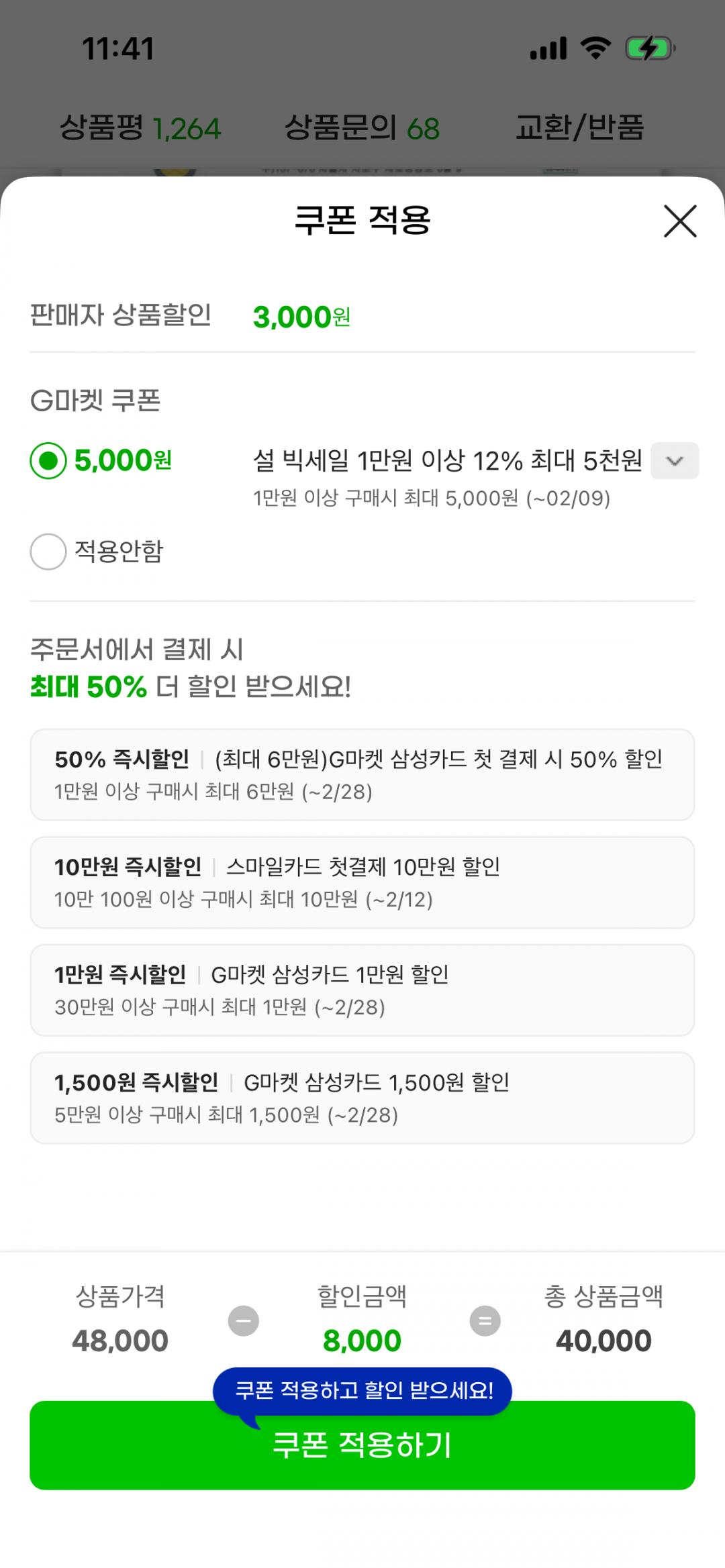Expand the 설 빅세일 coupon dropdown
The height and width of the screenshot is (1568, 725).
674,461
